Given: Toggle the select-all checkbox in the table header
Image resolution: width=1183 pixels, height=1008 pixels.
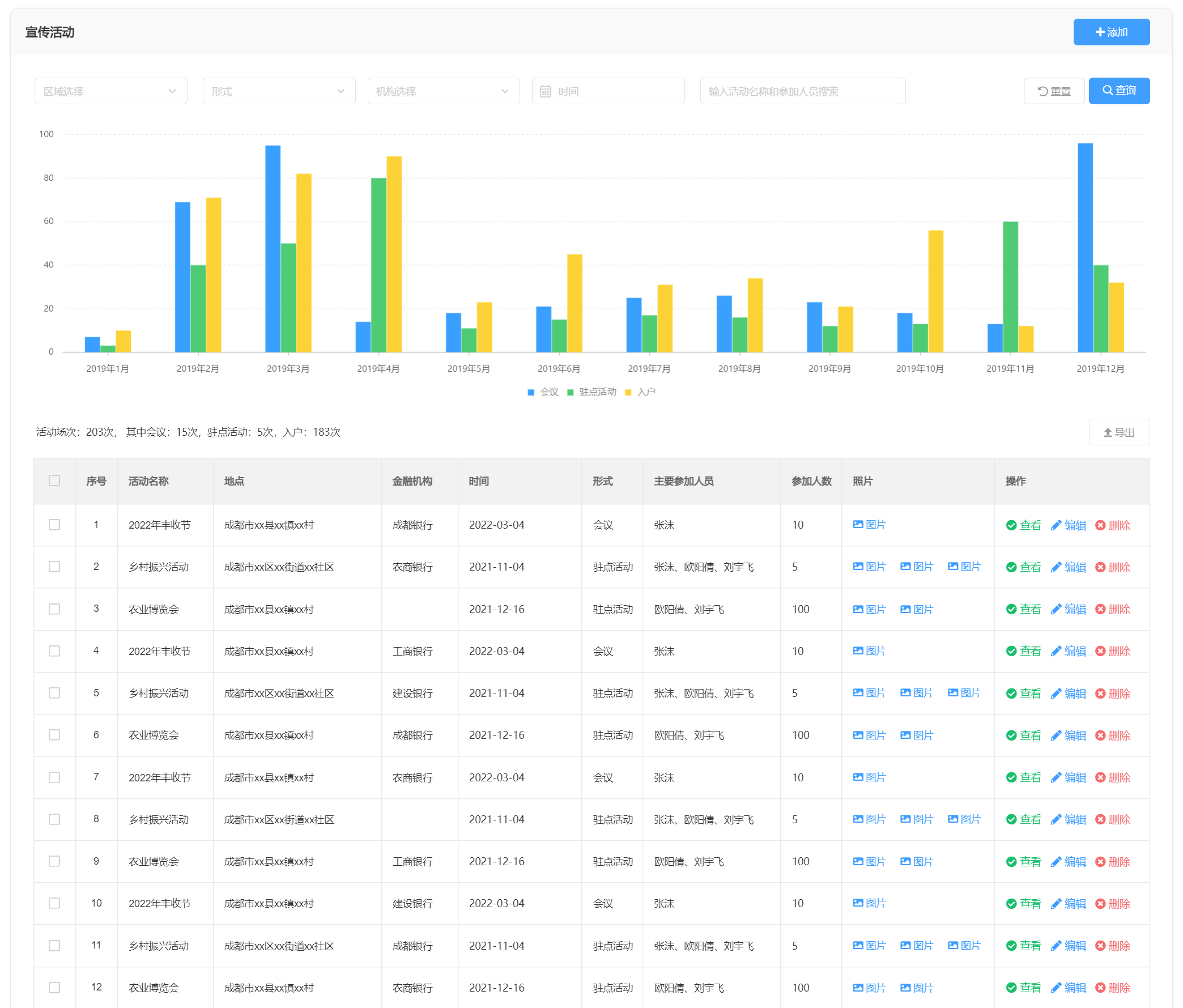Looking at the screenshot, I should 54,480.
